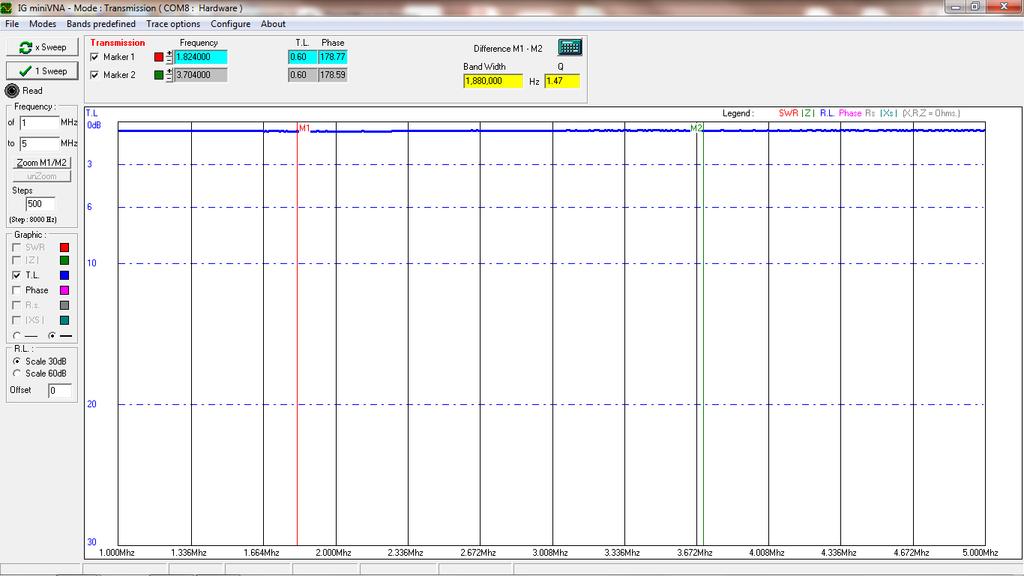Click the blue T.L. color swatch
Screen dimensions: 1024x576
coord(65,276)
